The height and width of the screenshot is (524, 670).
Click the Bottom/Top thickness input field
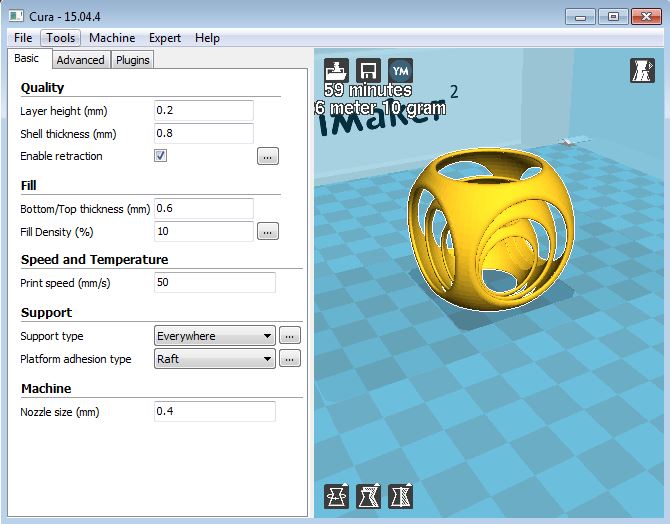tap(204, 209)
